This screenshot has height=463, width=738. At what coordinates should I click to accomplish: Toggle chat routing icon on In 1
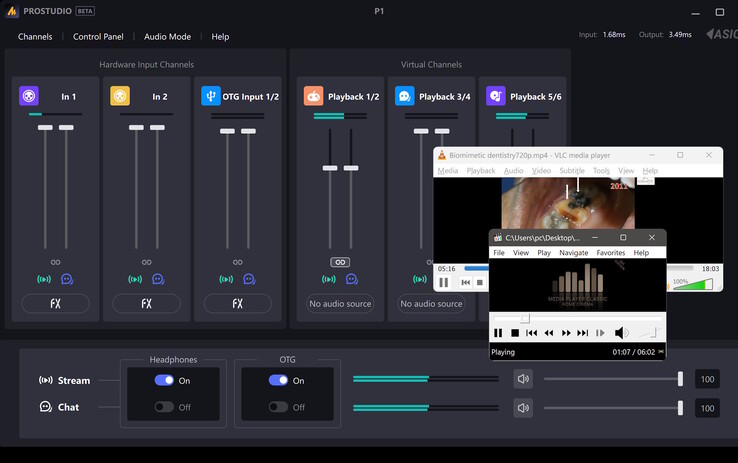pos(67,279)
